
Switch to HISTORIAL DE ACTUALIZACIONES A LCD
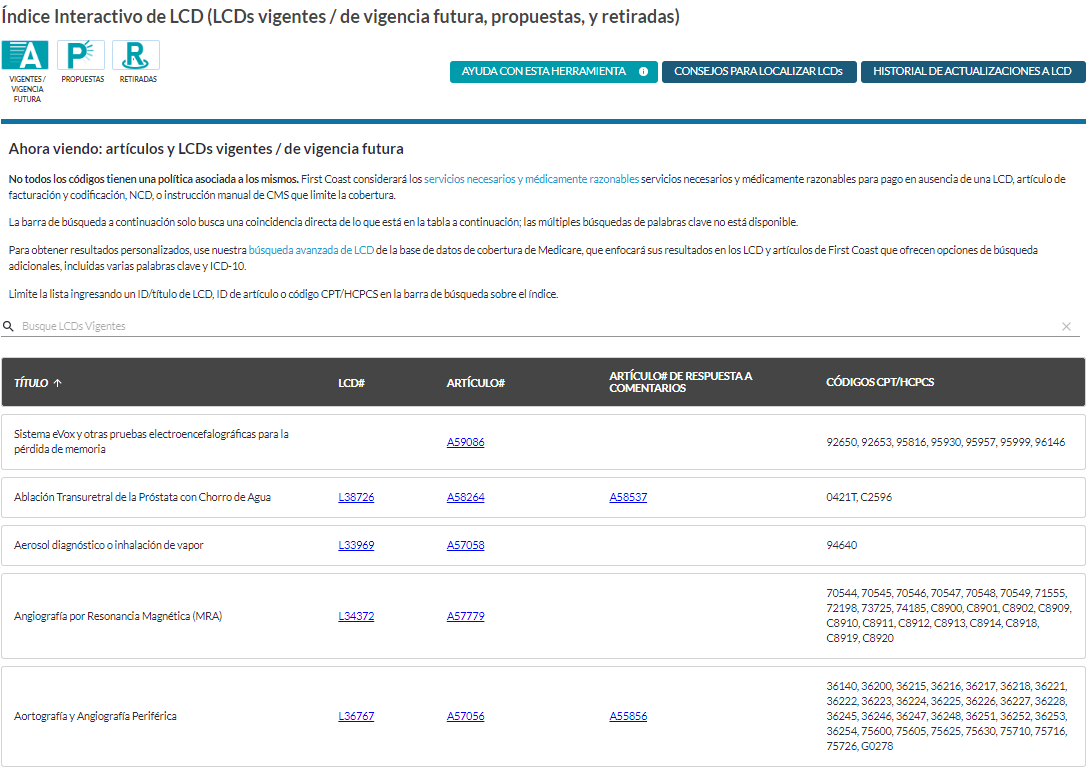coord(972,71)
